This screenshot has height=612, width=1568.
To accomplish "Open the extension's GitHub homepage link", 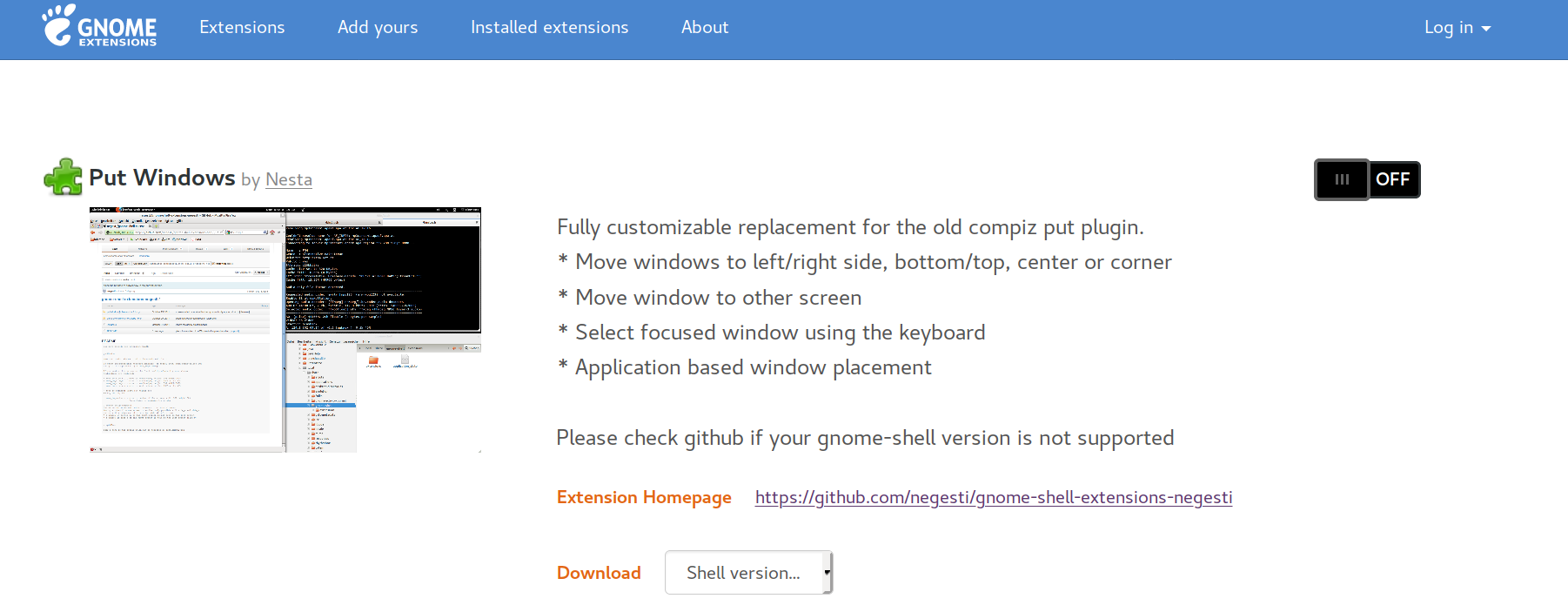I will coord(993,497).
